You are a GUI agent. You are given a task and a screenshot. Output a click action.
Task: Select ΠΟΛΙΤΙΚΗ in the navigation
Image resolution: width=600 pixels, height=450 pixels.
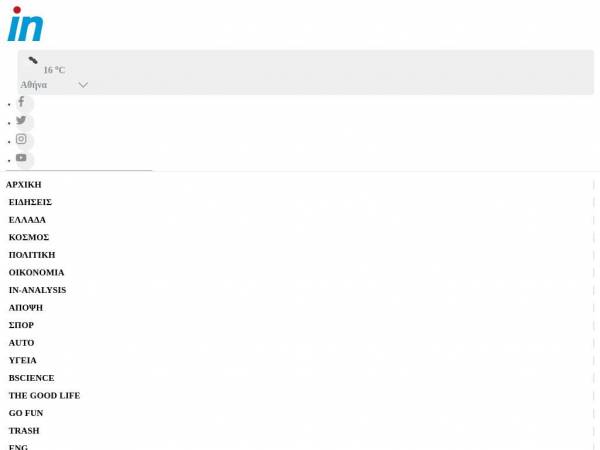pos(32,255)
